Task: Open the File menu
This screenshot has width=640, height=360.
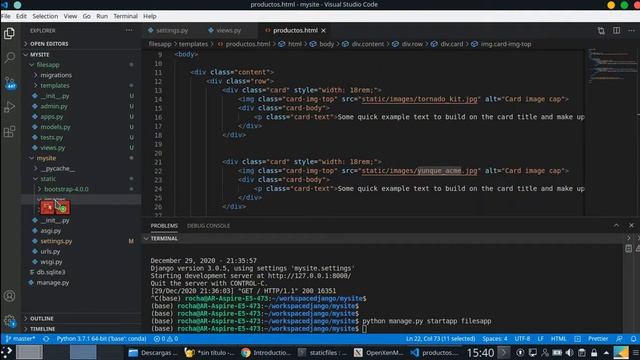Action: 6,16
